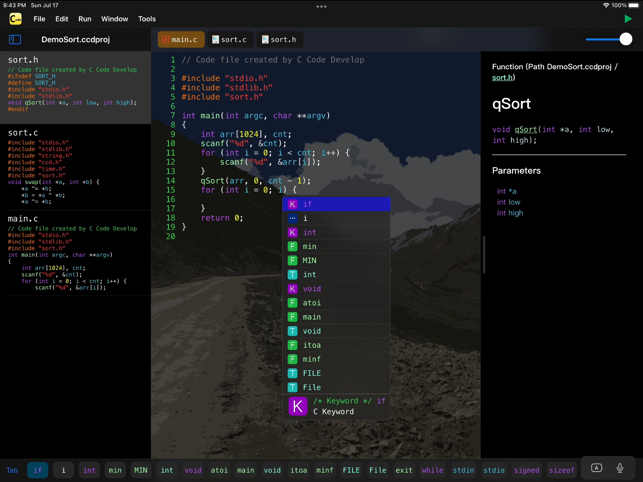Viewport: 643px width, 482px height.
Task: Open the Window menu
Action: pos(114,19)
